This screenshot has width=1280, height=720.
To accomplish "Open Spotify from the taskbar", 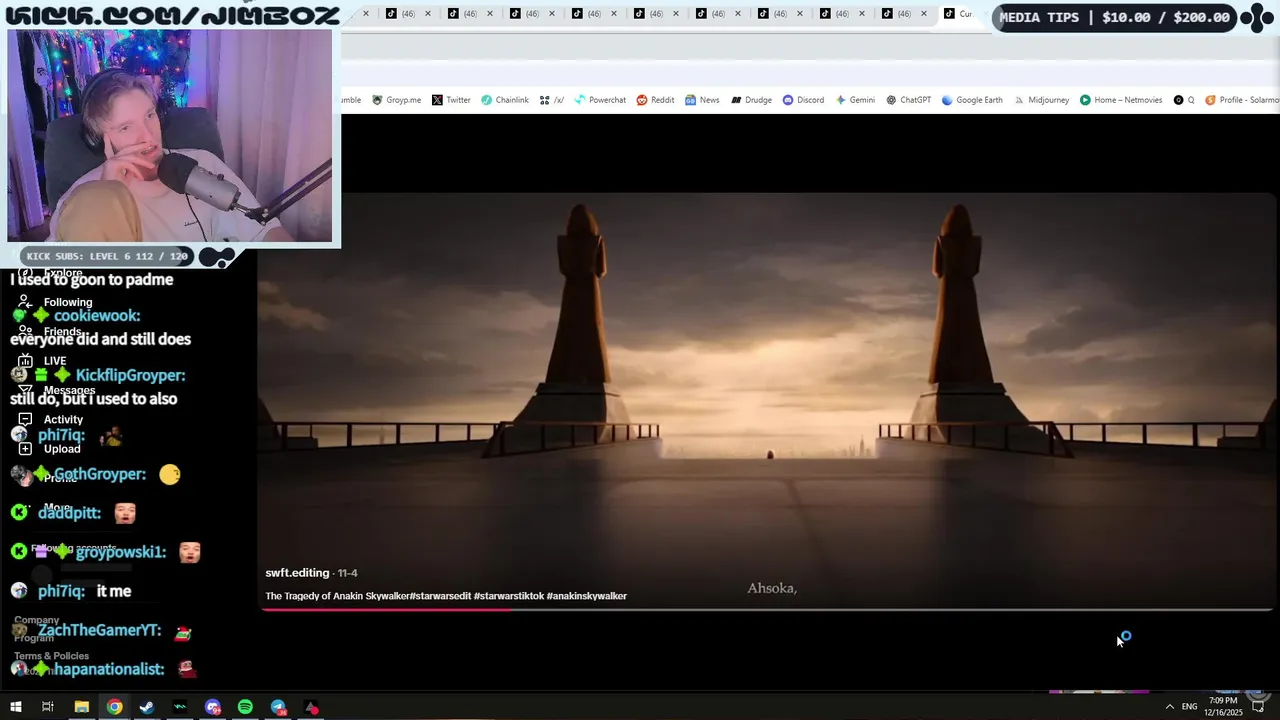I will point(245,707).
